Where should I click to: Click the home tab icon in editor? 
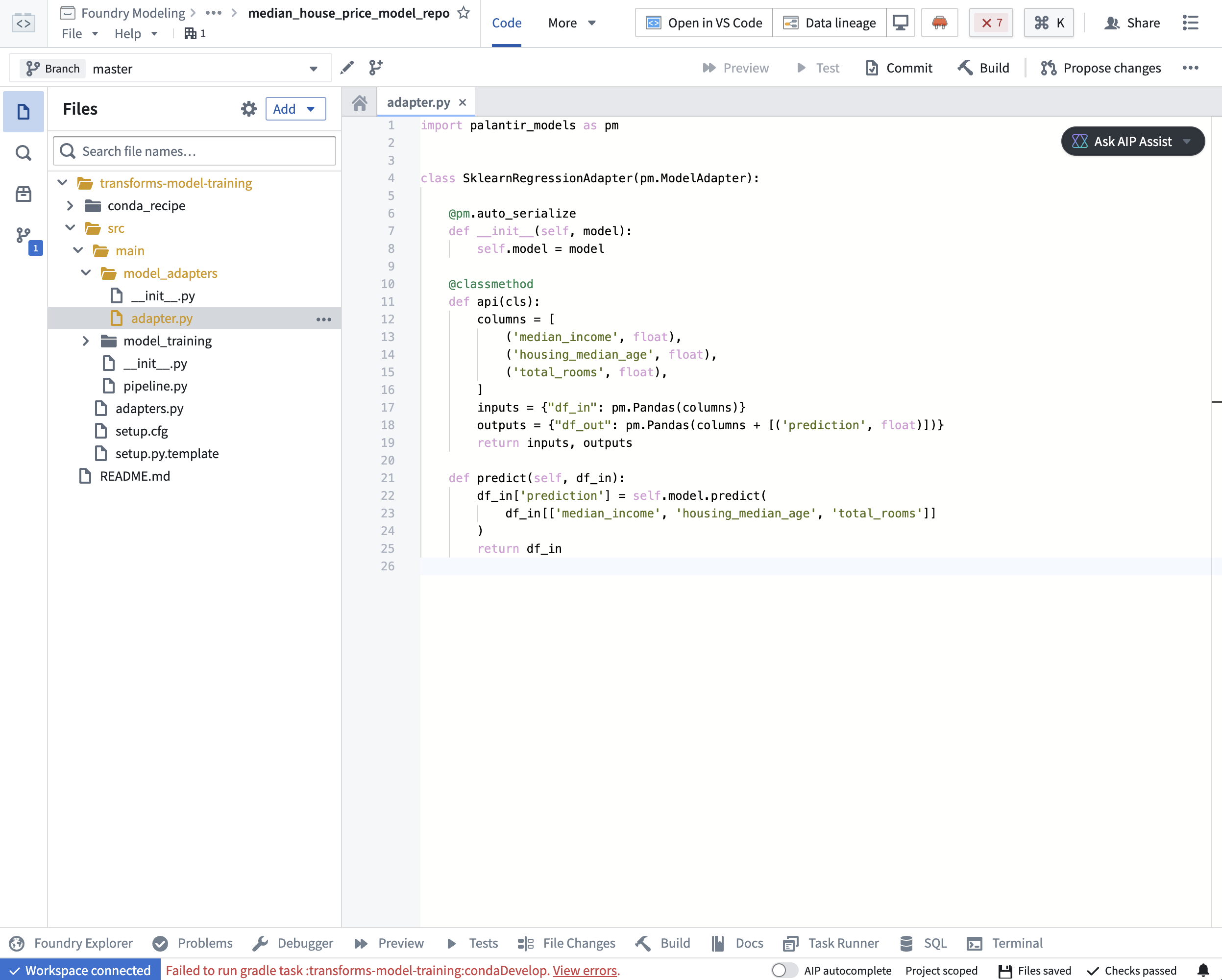[359, 102]
